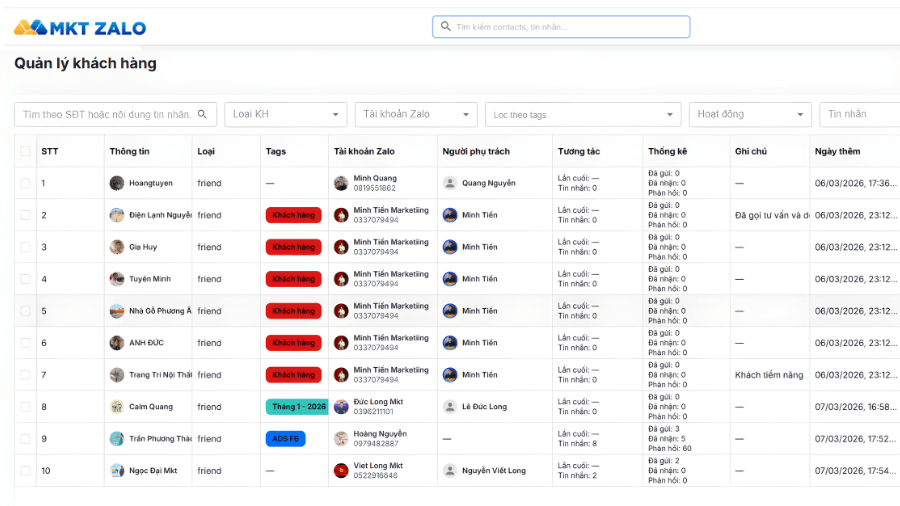This screenshot has height=506, width=900.
Task: Click Viet Long Mkt account avatar
Action: pyautogui.click(x=341, y=471)
